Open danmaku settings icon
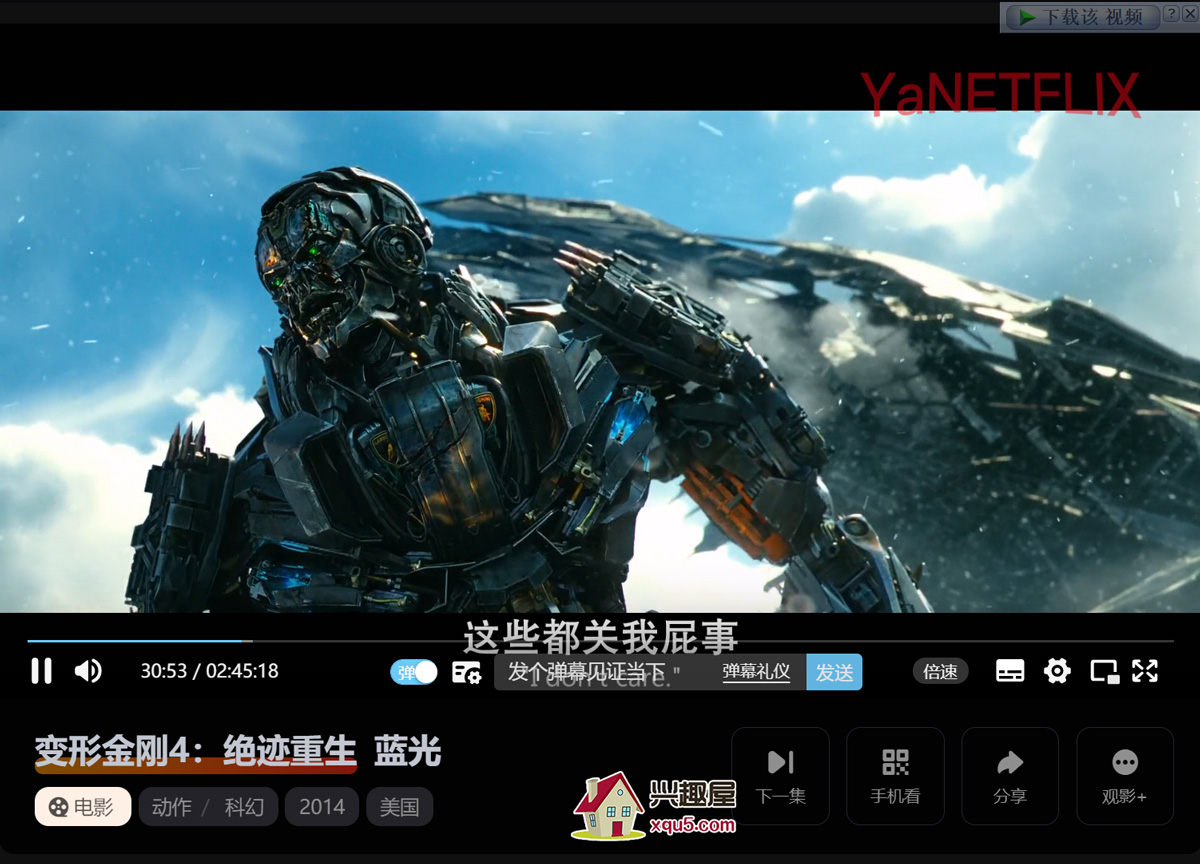The height and width of the screenshot is (864, 1200). [x=466, y=672]
